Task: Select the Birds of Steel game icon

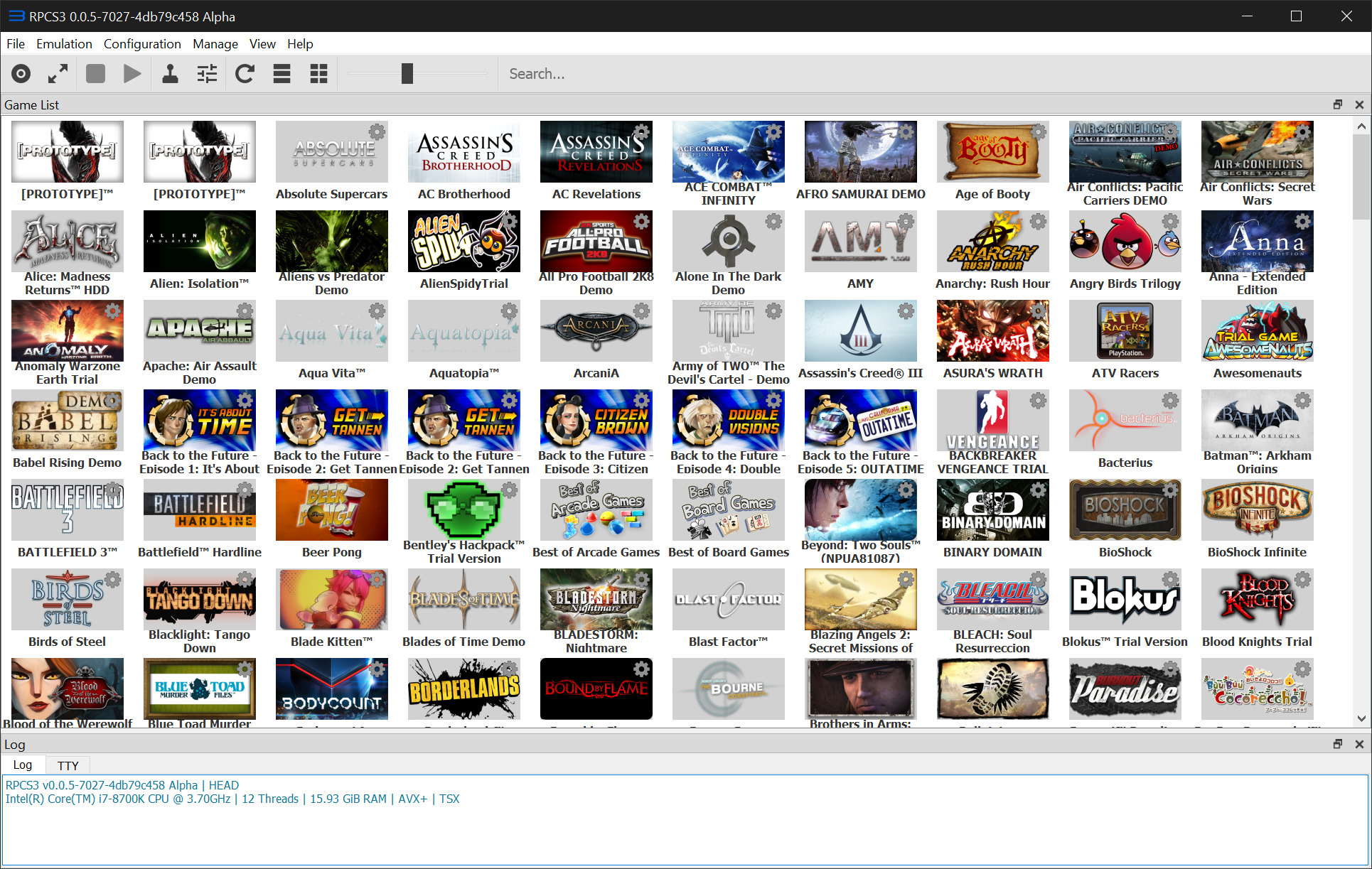Action: click(68, 599)
